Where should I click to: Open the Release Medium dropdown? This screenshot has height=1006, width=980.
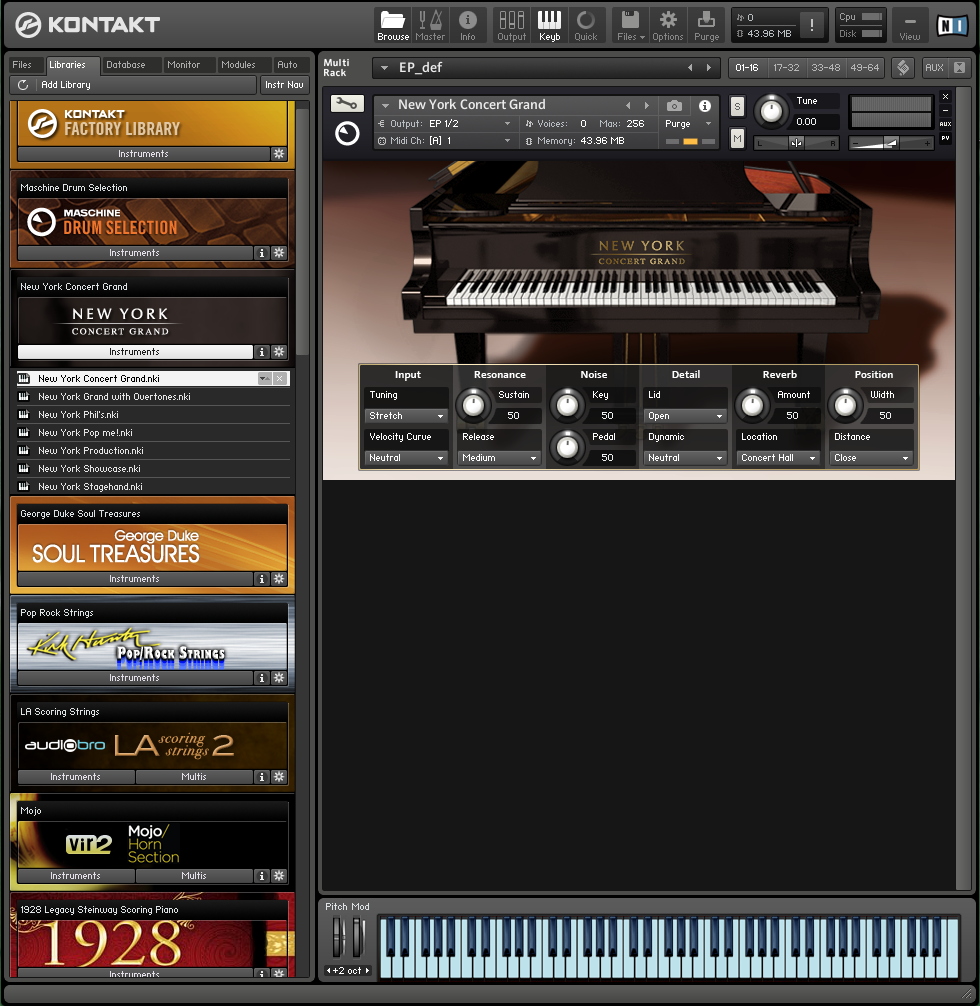point(499,457)
